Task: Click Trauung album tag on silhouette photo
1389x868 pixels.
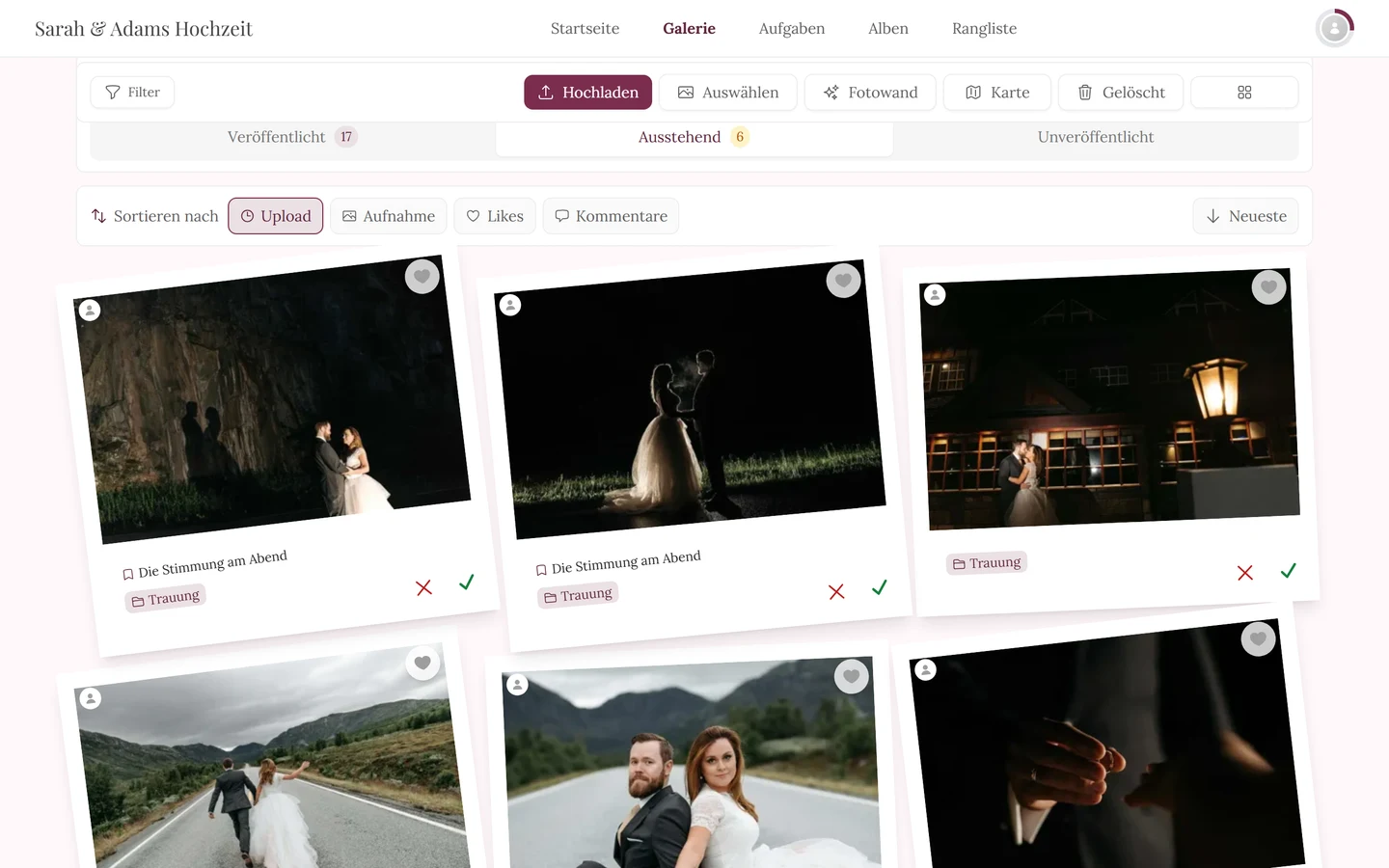Action: [x=578, y=595]
